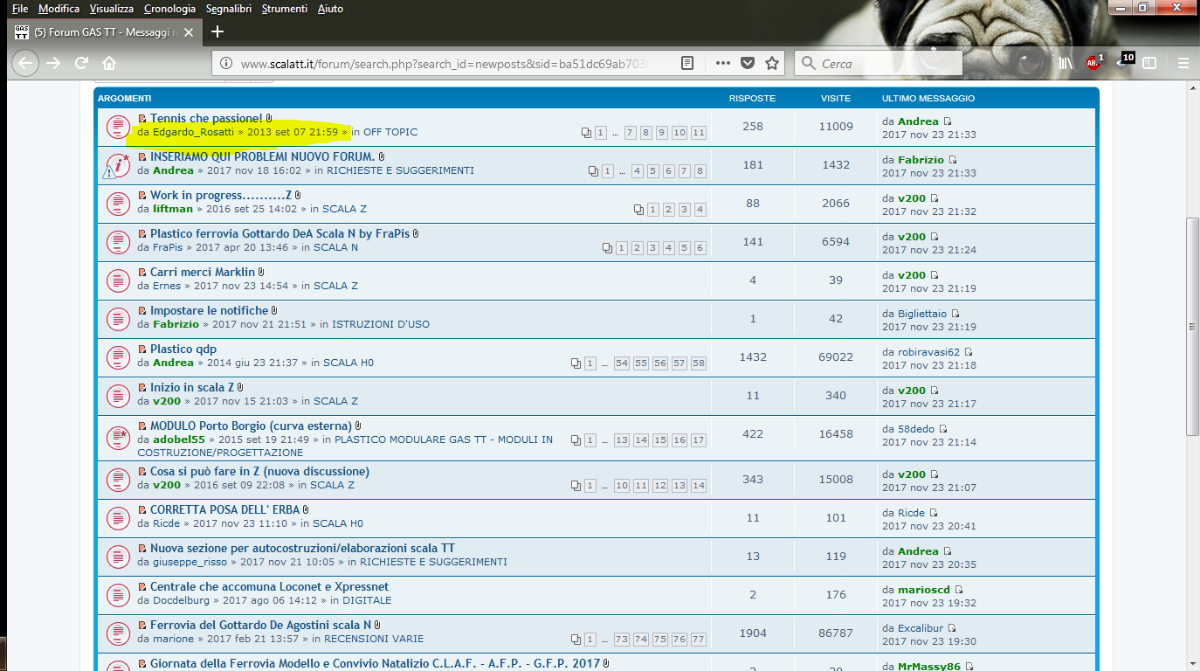The height and width of the screenshot is (671, 1200).
Task: Click the topic icon for Tennis che passione!
Action: tap(117, 126)
